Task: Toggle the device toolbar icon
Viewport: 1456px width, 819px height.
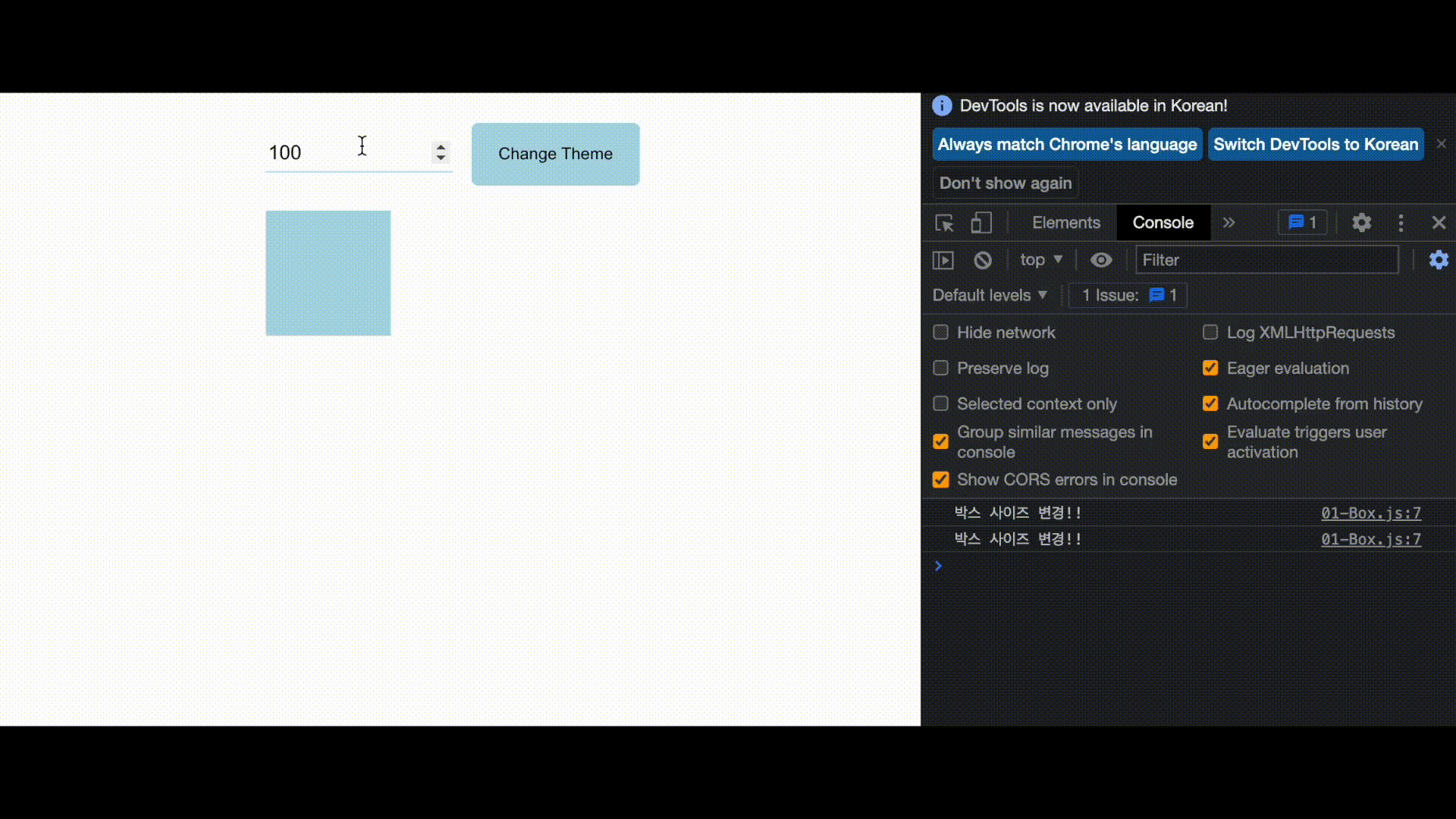Action: point(981,222)
